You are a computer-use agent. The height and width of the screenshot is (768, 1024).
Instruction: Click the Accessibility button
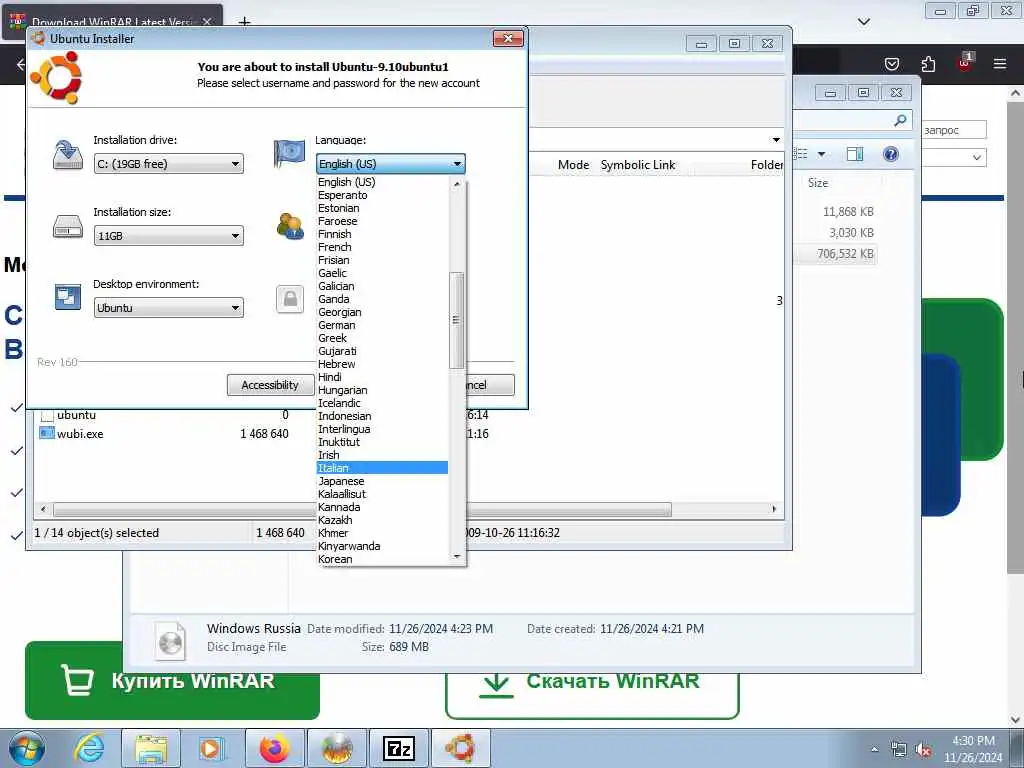(x=270, y=385)
